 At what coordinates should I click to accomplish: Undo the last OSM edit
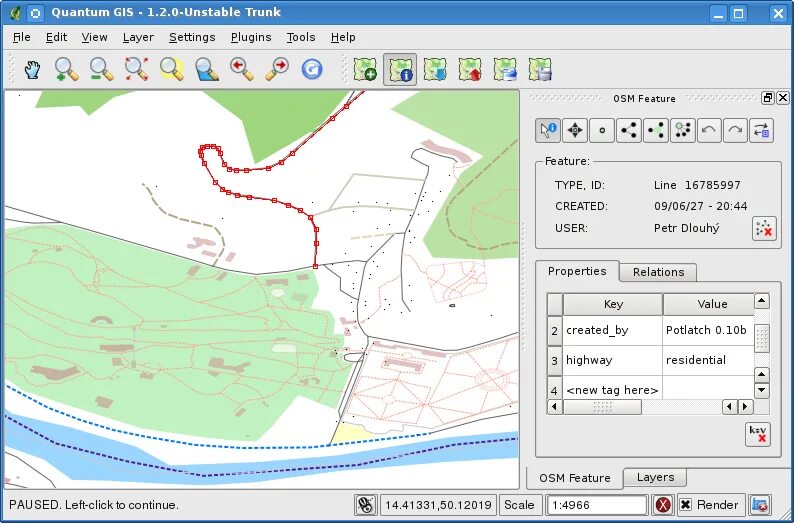[709, 130]
